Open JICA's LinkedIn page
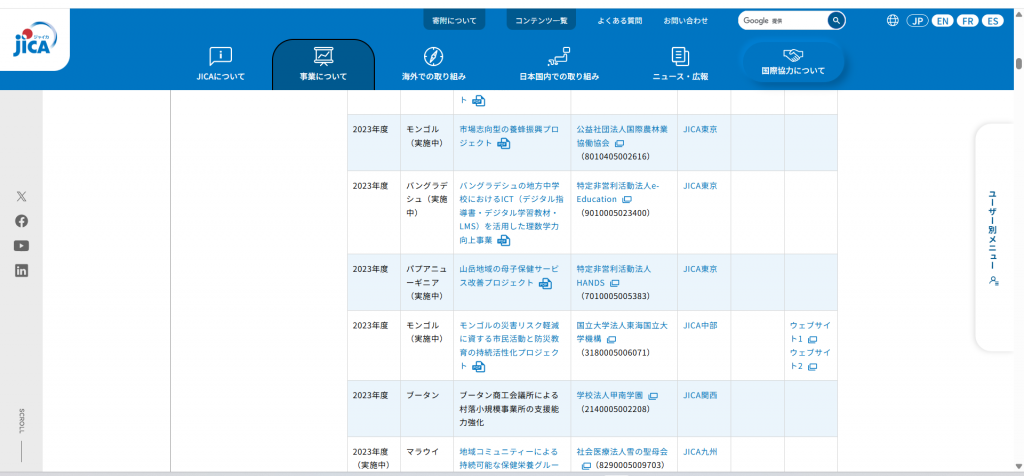The width and height of the screenshot is (1024, 476). pyautogui.click(x=21, y=270)
